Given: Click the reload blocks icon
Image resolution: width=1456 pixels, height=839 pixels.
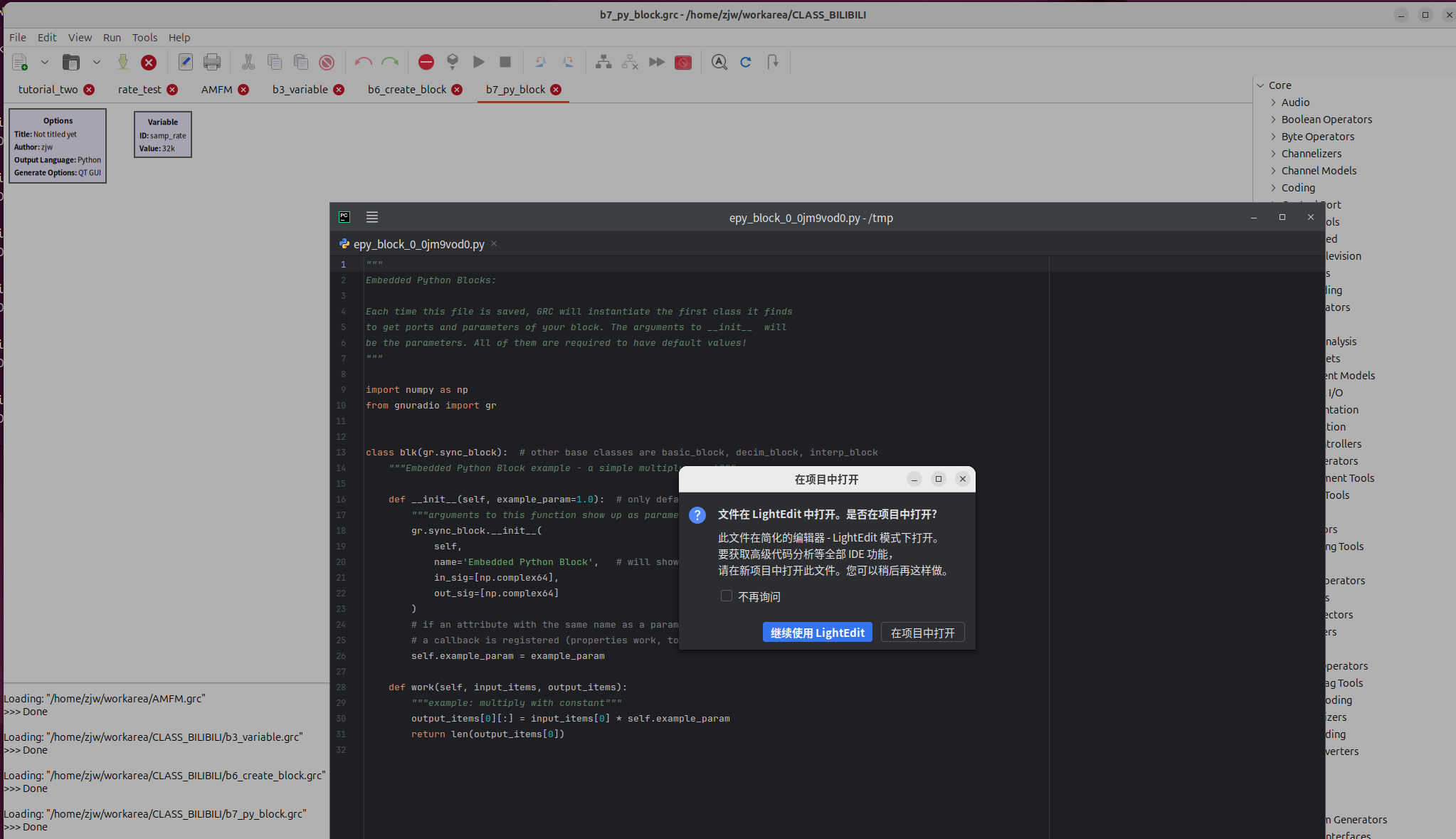Looking at the screenshot, I should click(x=745, y=63).
